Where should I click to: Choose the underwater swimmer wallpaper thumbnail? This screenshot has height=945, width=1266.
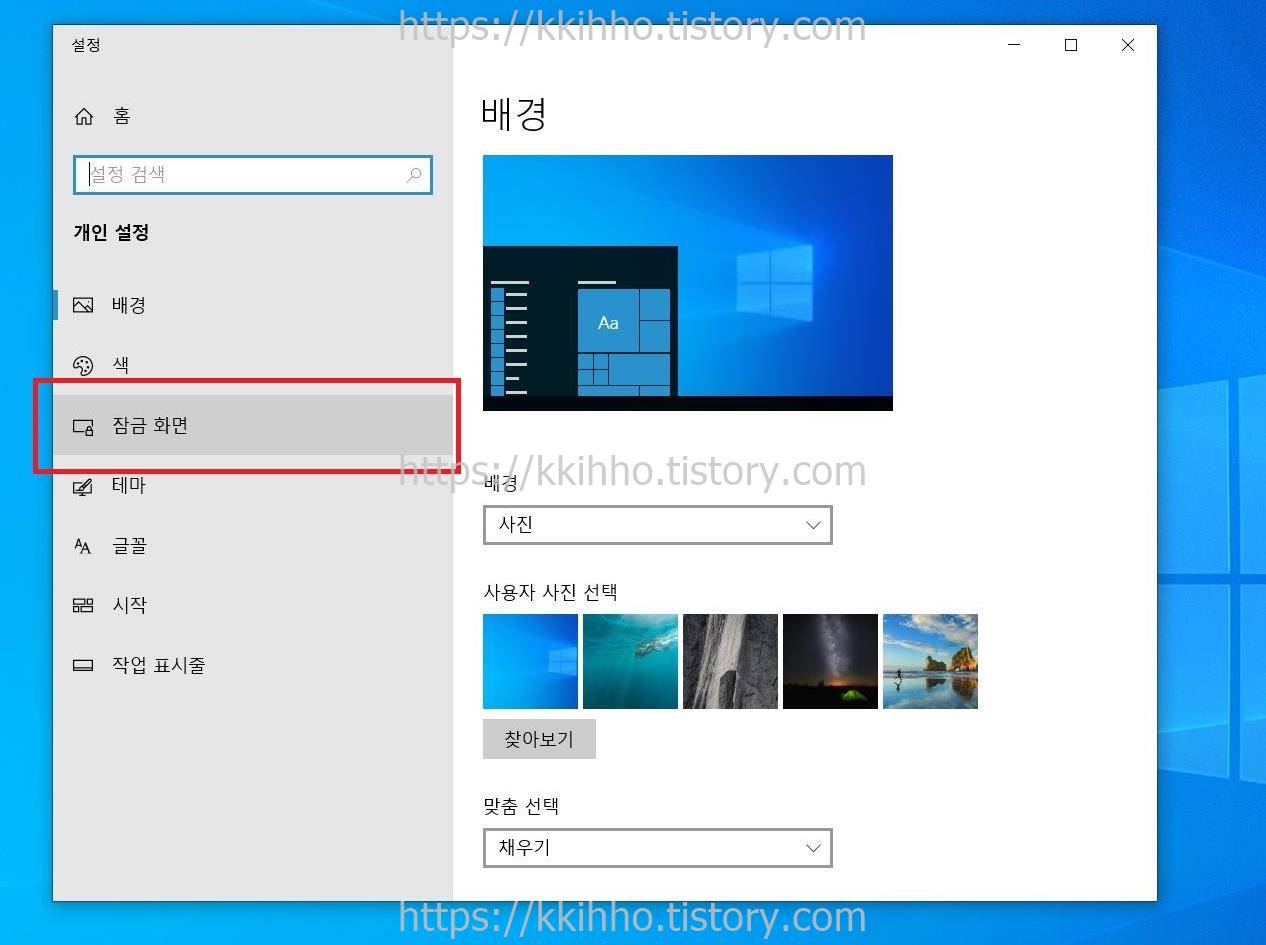point(630,661)
